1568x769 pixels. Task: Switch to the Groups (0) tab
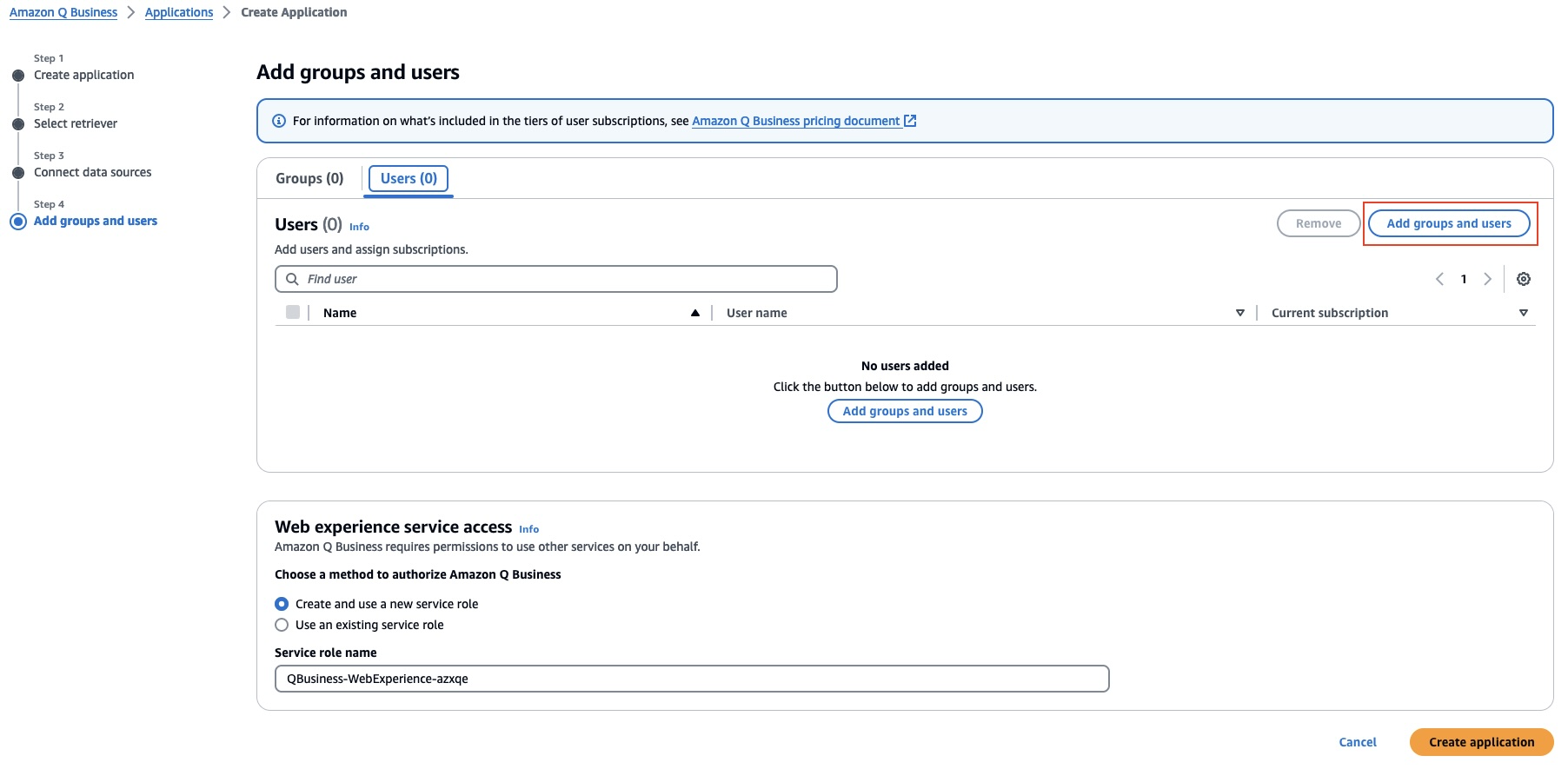(309, 178)
